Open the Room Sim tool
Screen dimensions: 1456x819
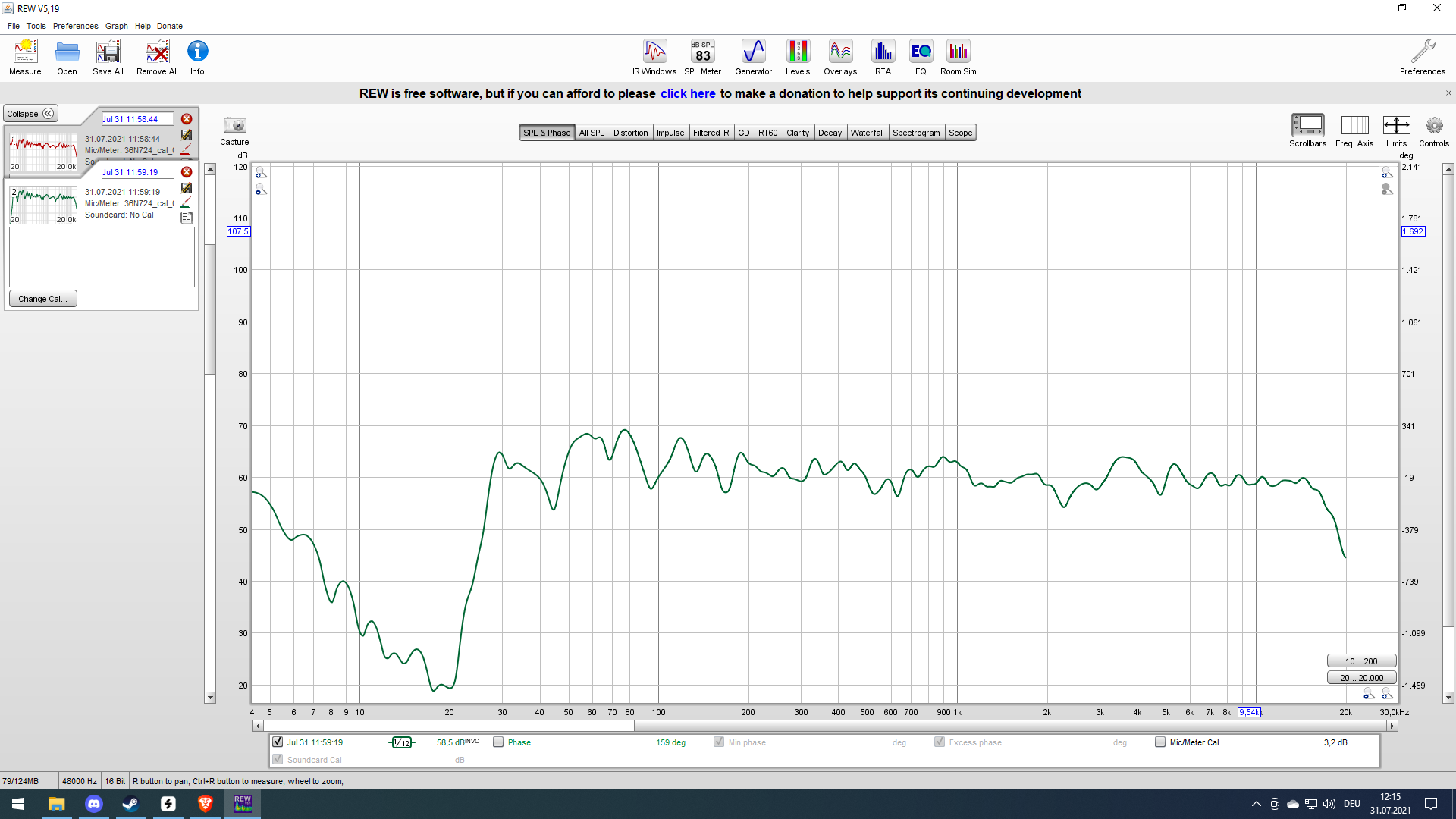coord(958,57)
